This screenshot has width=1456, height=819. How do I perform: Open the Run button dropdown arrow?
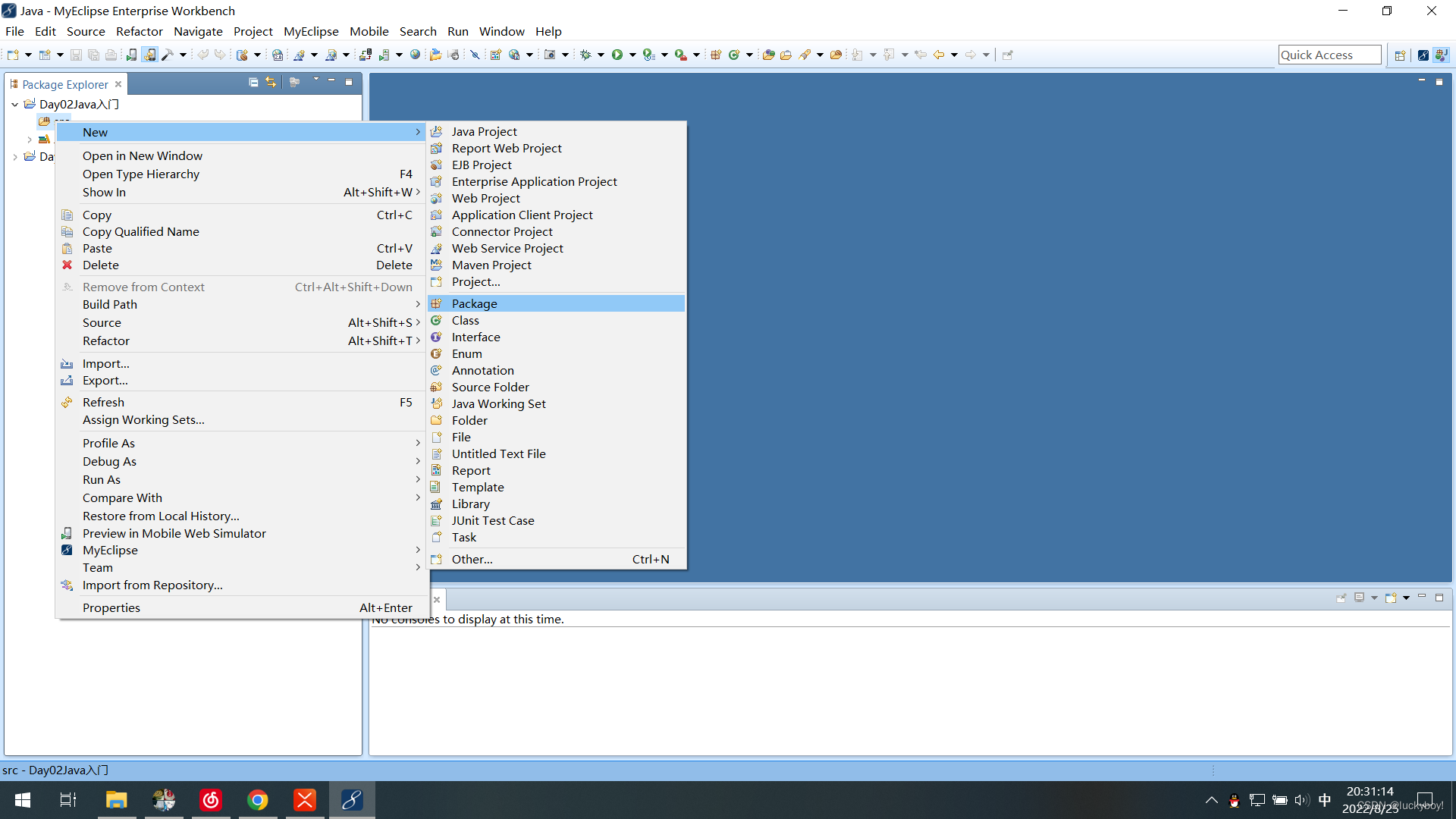tap(632, 55)
